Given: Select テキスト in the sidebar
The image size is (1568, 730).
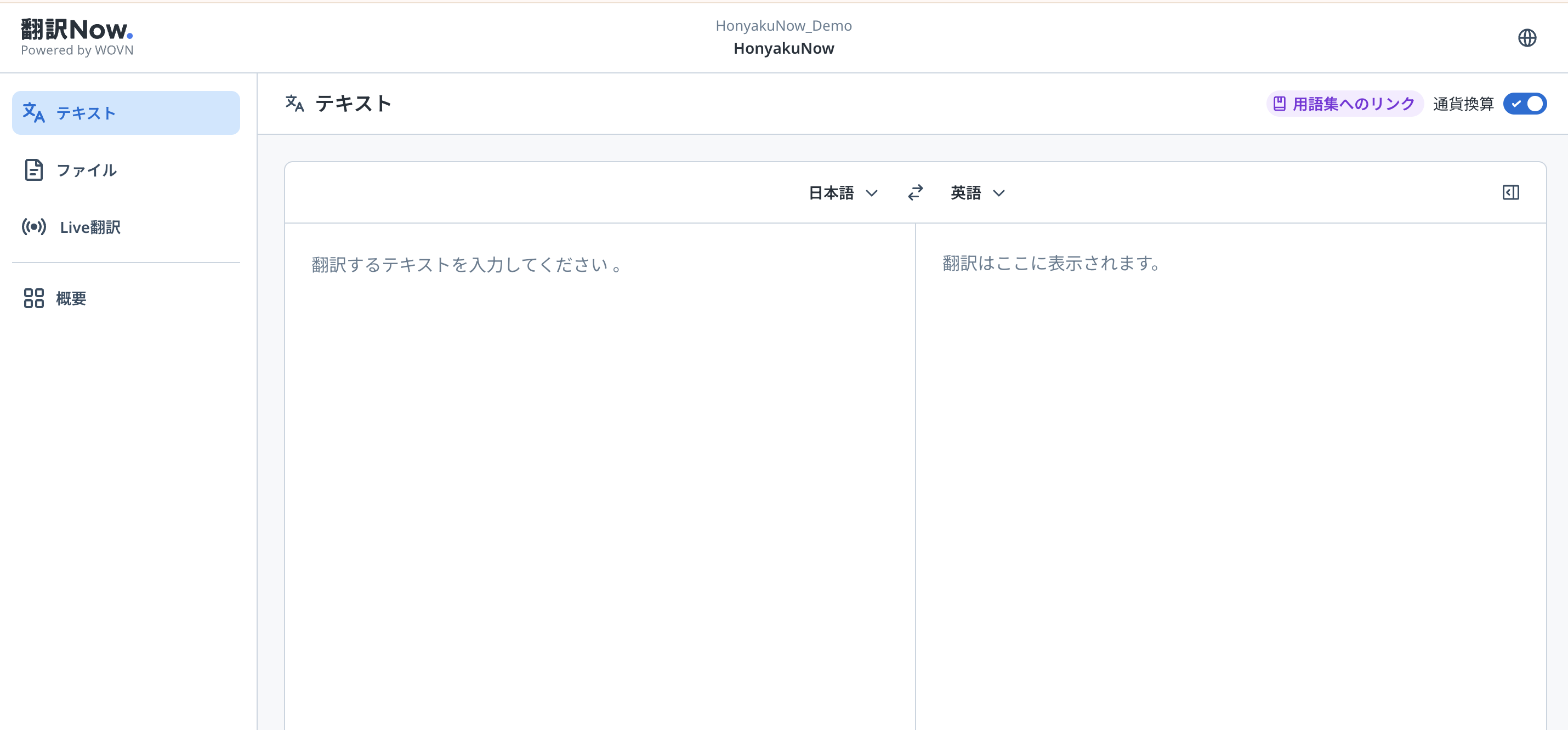Looking at the screenshot, I should (126, 112).
